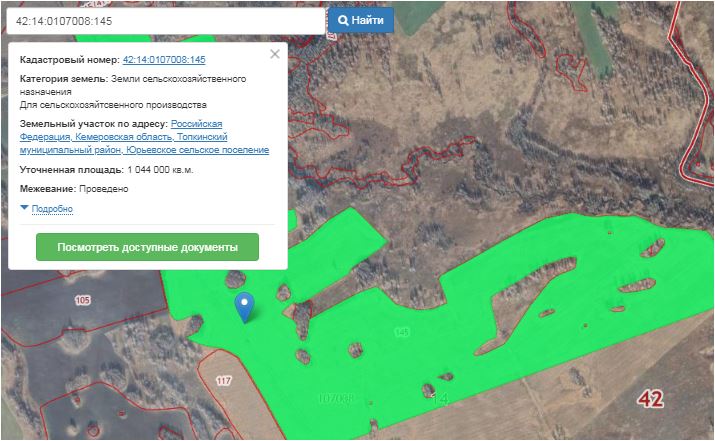Click the cadastral number search field
The image size is (715, 441).
pos(165,20)
